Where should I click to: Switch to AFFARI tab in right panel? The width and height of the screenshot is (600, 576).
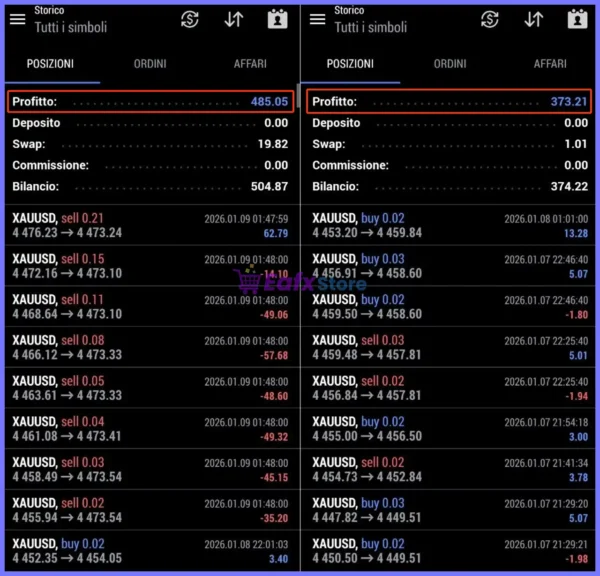tap(550, 64)
